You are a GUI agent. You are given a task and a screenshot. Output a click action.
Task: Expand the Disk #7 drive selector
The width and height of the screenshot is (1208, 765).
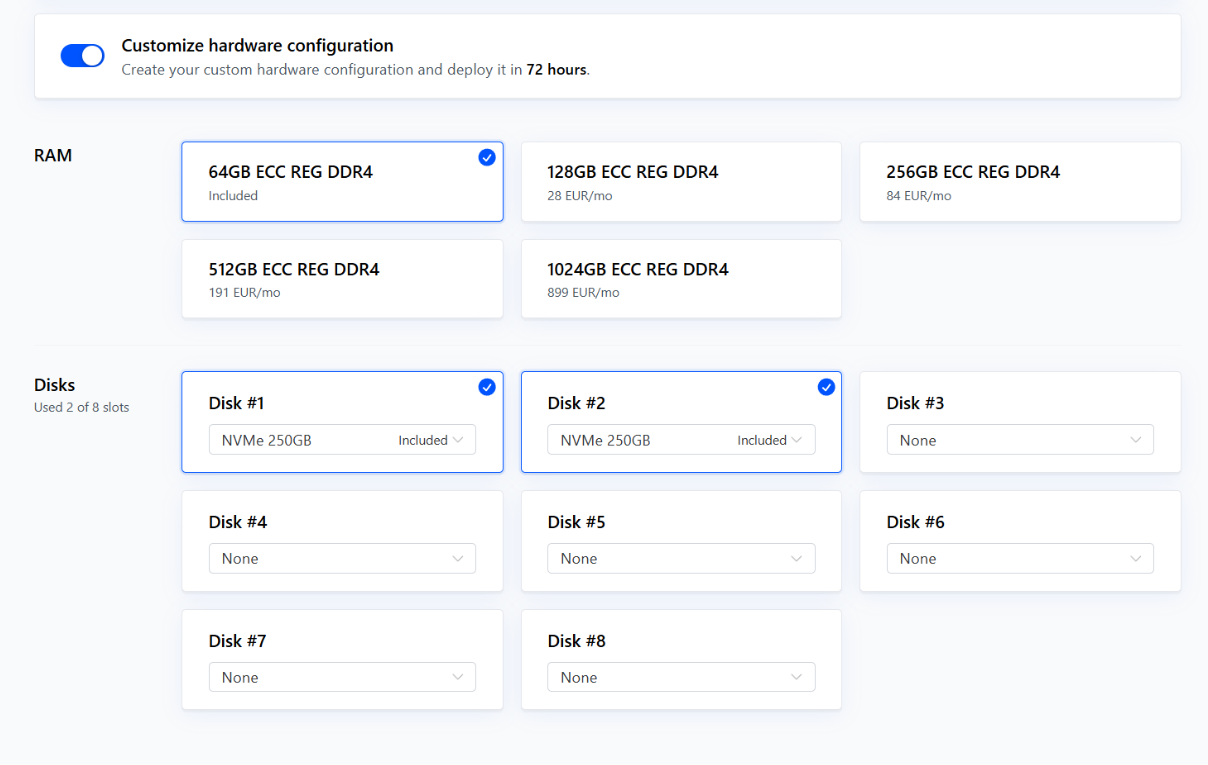(342, 678)
